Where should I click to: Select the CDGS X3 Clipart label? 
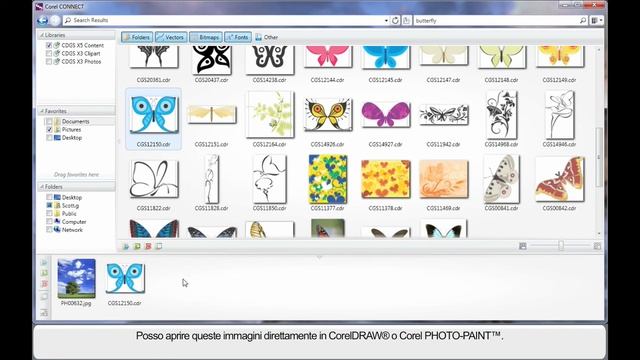pyautogui.click(x=81, y=53)
